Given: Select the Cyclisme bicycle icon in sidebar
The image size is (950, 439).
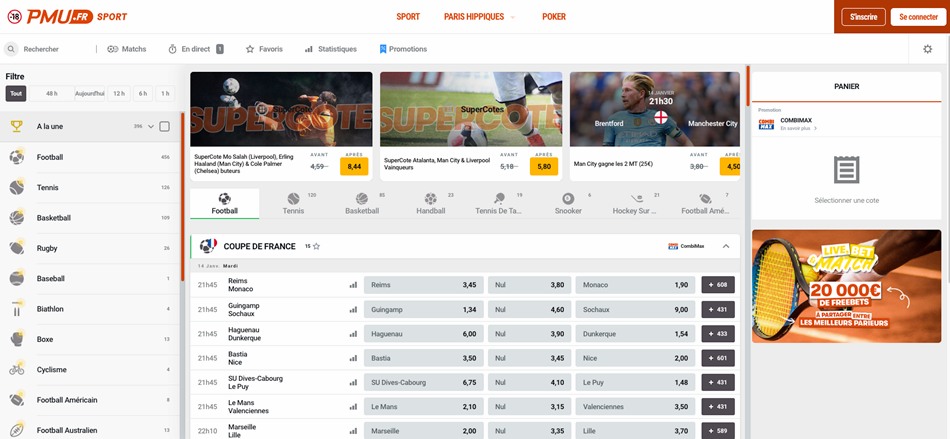Looking at the screenshot, I should [17, 369].
